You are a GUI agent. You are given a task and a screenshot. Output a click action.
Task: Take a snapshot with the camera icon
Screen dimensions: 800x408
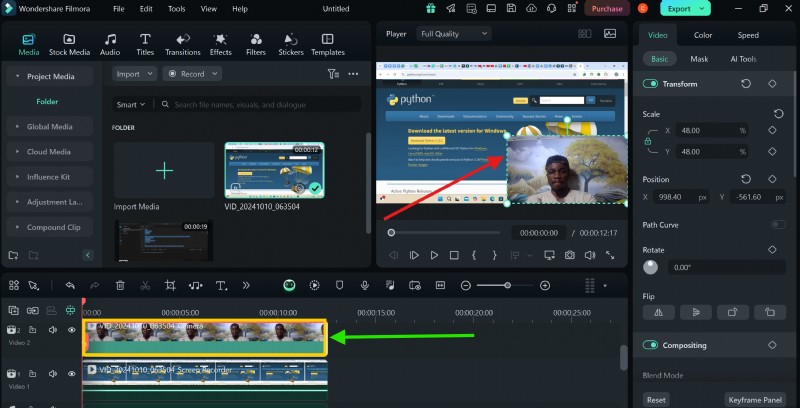coord(569,255)
